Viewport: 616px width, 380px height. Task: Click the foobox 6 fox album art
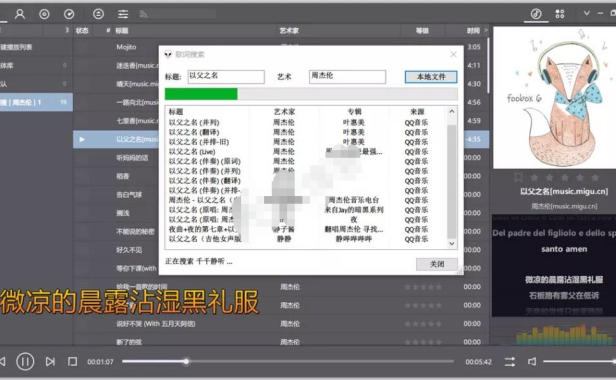click(x=554, y=97)
